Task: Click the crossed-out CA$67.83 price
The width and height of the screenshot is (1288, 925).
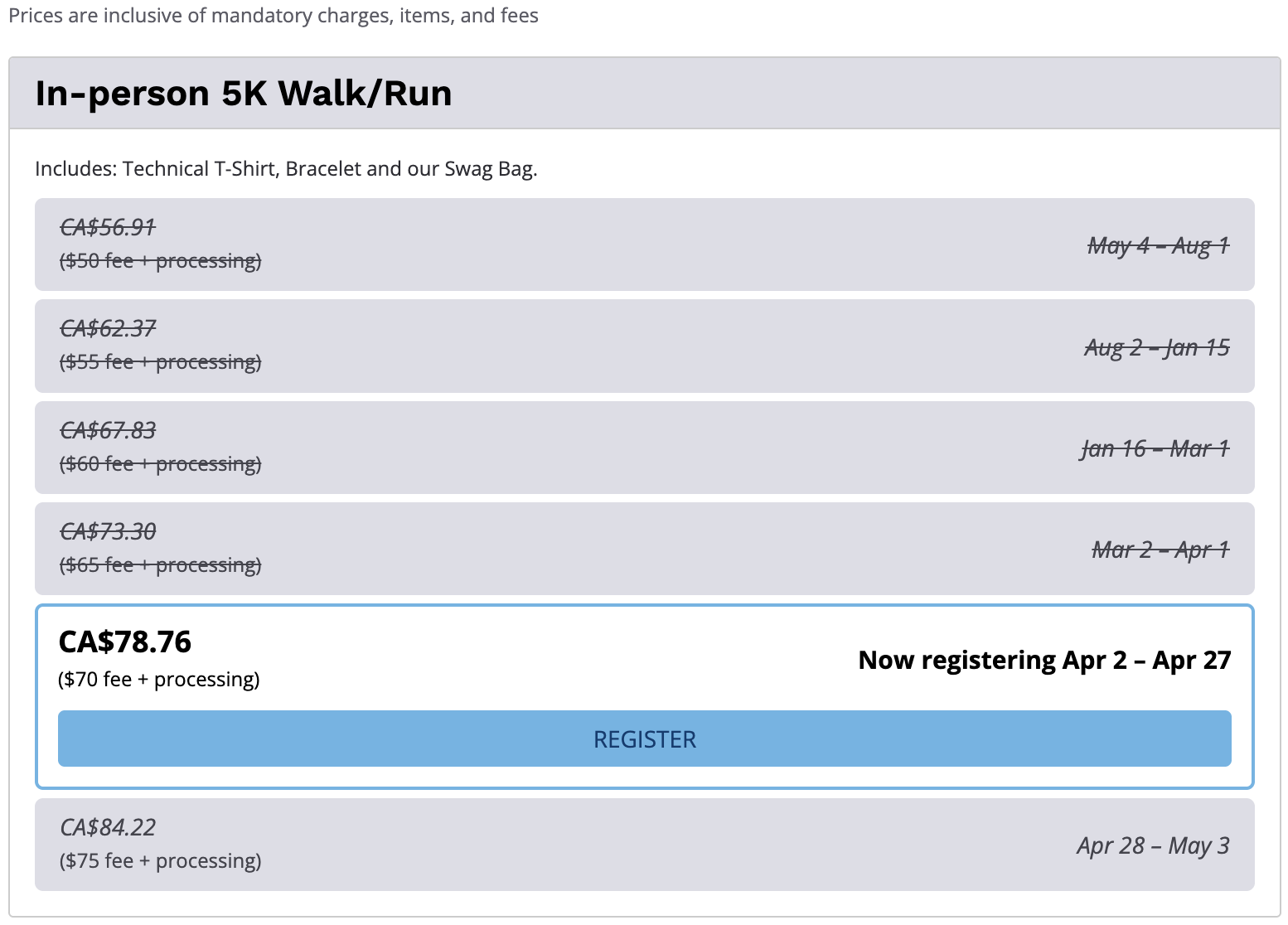Action: coord(108,430)
